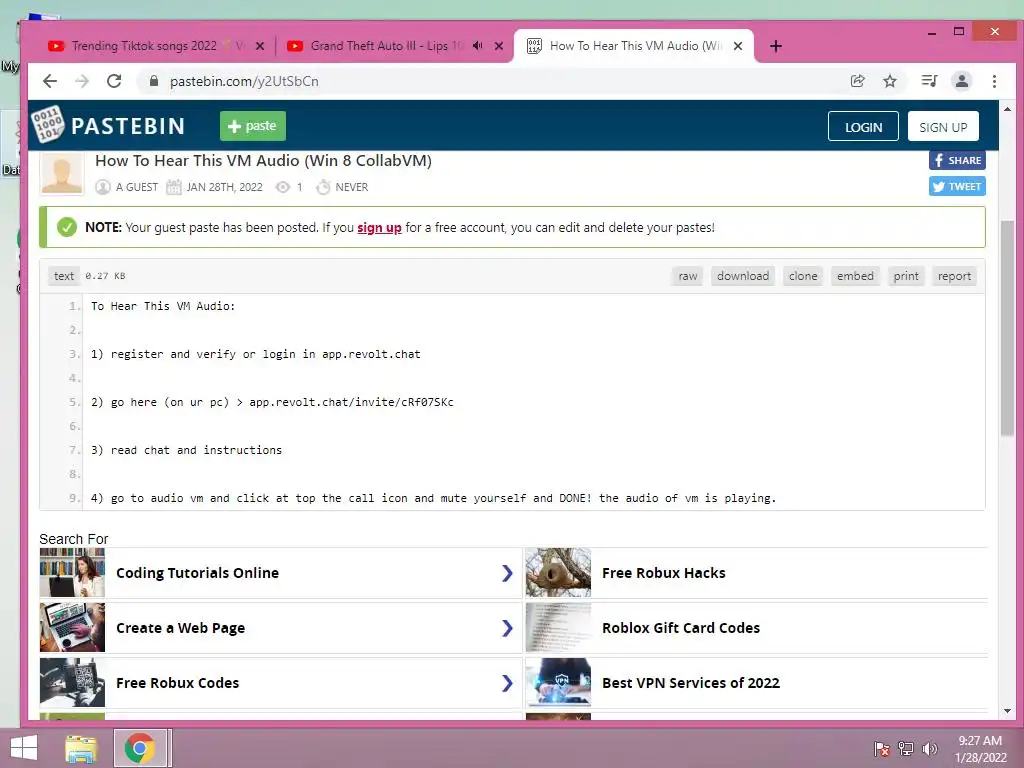The width and height of the screenshot is (1024, 768).
Task: Click line 5 with app.revolt.chat invite
Action: [272, 402]
